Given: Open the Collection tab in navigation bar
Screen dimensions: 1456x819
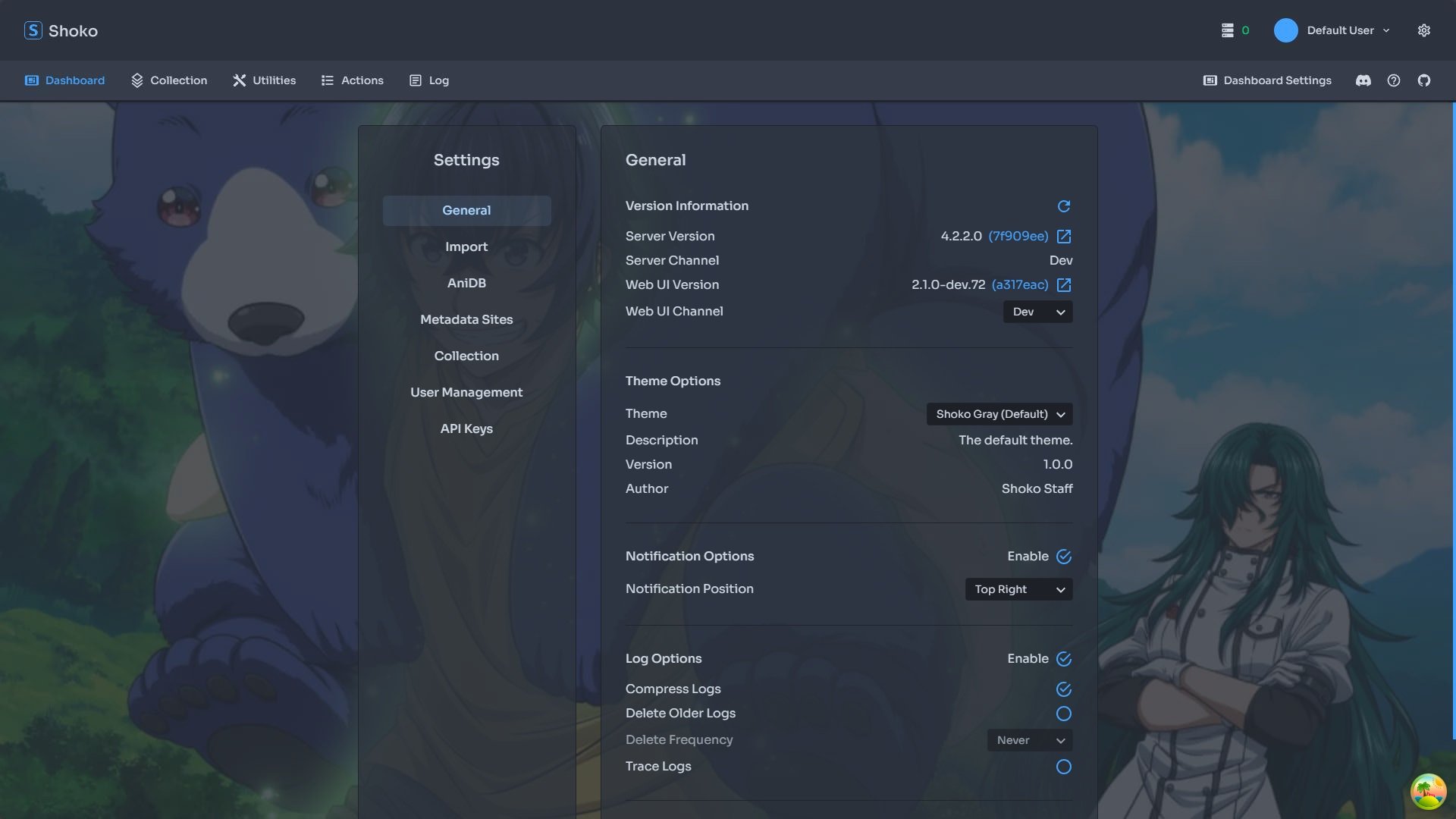Looking at the screenshot, I should (x=169, y=80).
